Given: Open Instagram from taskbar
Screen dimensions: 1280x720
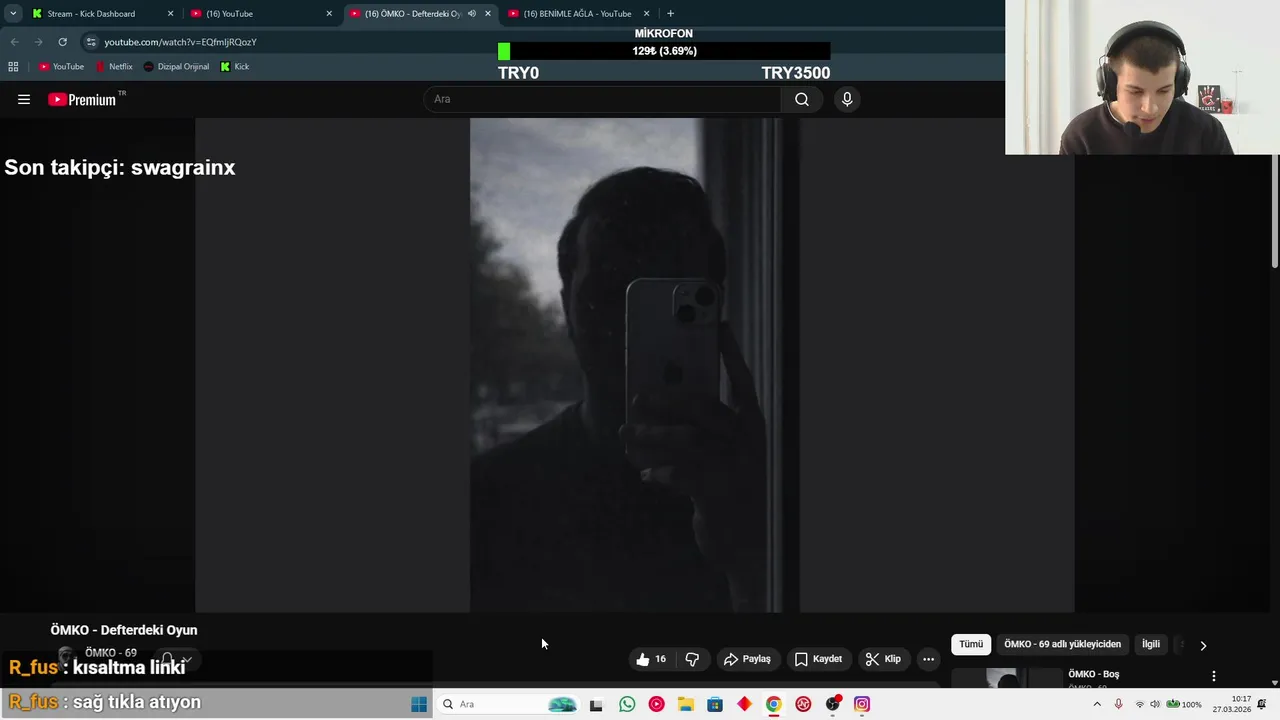Looking at the screenshot, I should point(862,704).
